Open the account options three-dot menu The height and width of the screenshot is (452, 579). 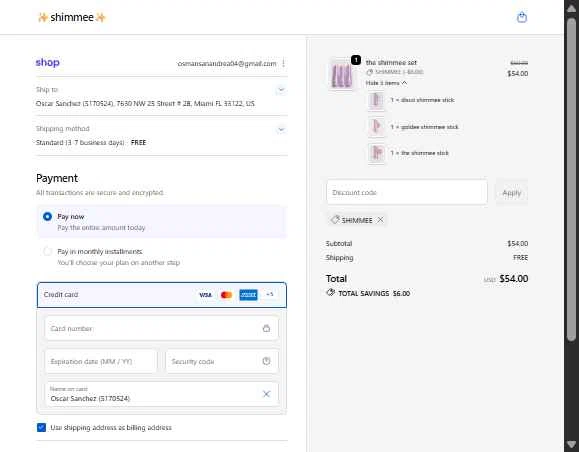click(x=284, y=63)
